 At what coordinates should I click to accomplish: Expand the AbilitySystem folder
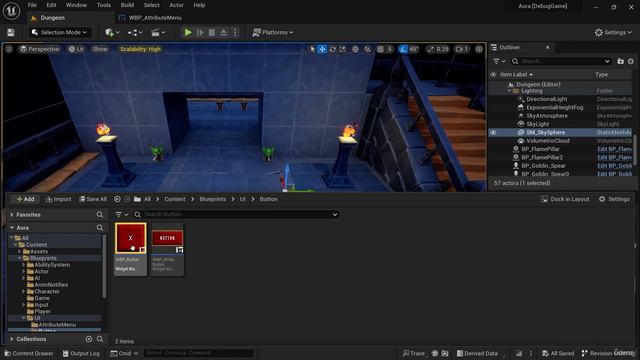tap(24, 265)
